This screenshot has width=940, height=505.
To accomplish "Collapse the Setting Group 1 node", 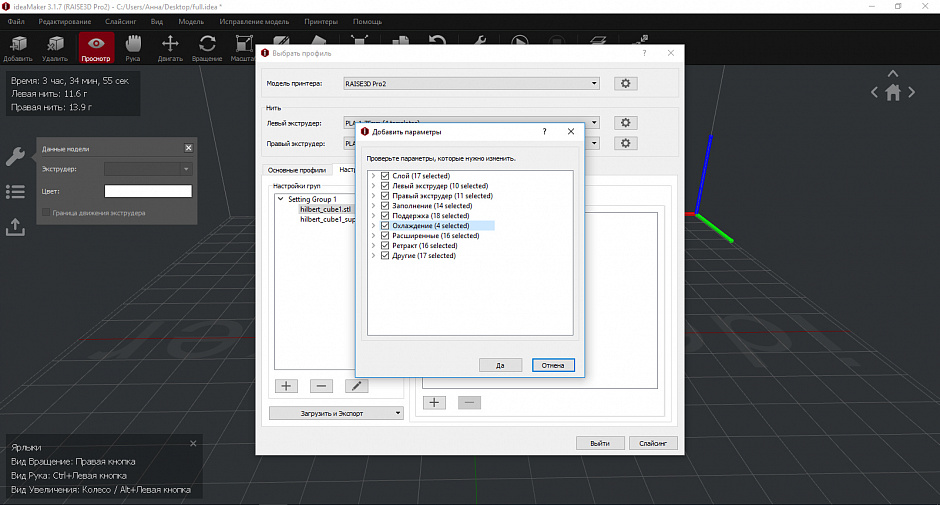I will tap(280, 199).
